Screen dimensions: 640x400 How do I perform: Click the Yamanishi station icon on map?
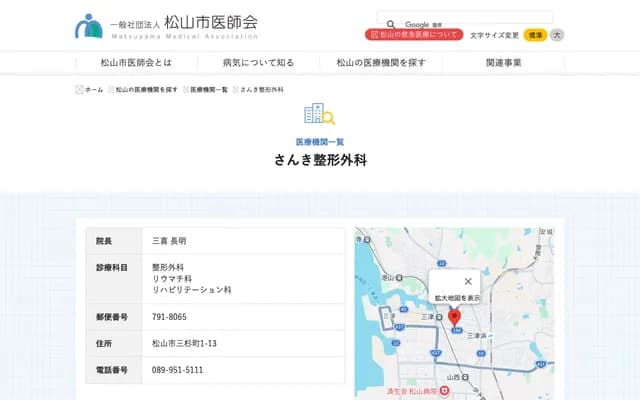(x=468, y=377)
